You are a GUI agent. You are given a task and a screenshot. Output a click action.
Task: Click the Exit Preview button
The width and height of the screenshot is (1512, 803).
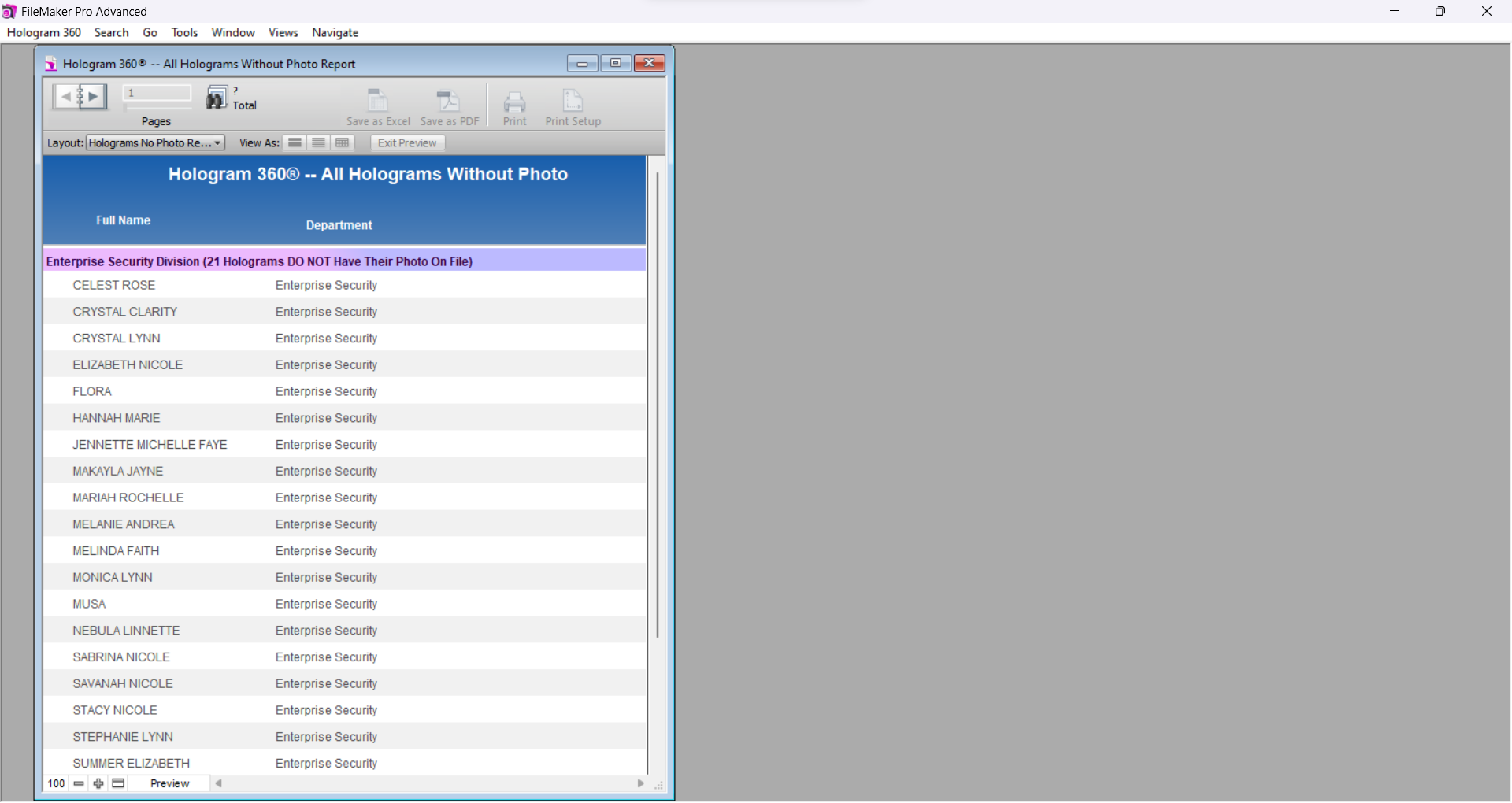point(407,142)
